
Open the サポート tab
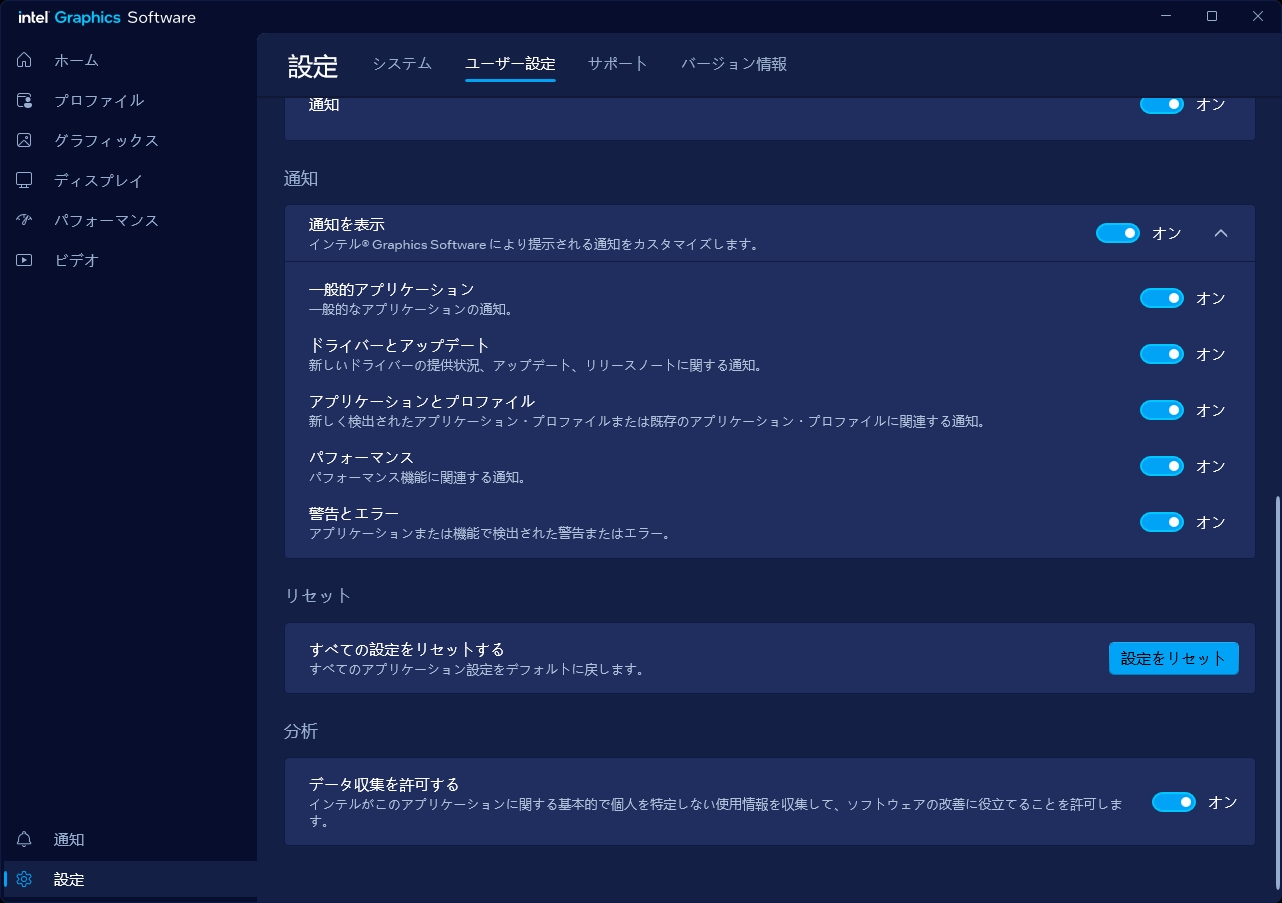618,63
